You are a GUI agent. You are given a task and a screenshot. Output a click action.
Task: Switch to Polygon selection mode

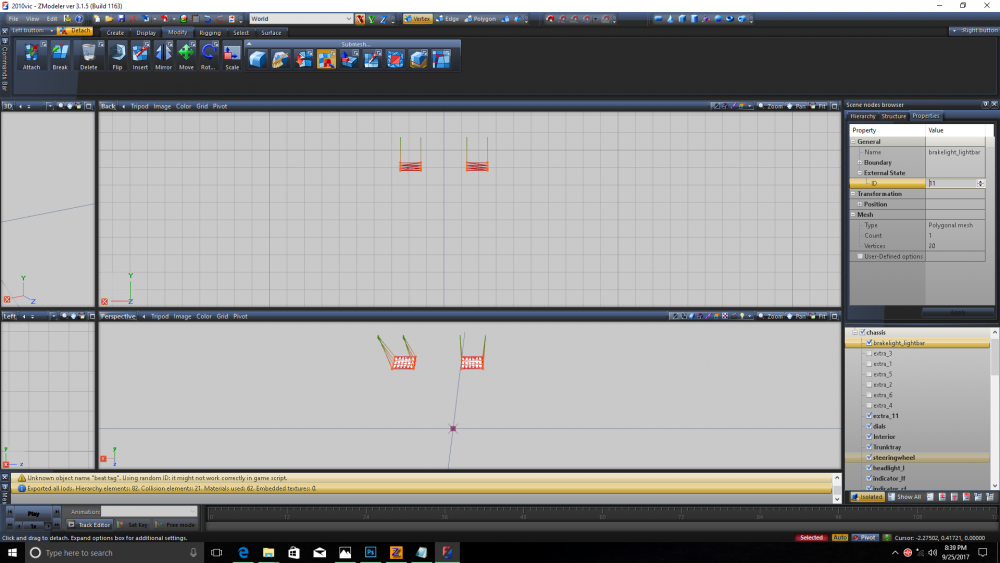tap(480, 19)
